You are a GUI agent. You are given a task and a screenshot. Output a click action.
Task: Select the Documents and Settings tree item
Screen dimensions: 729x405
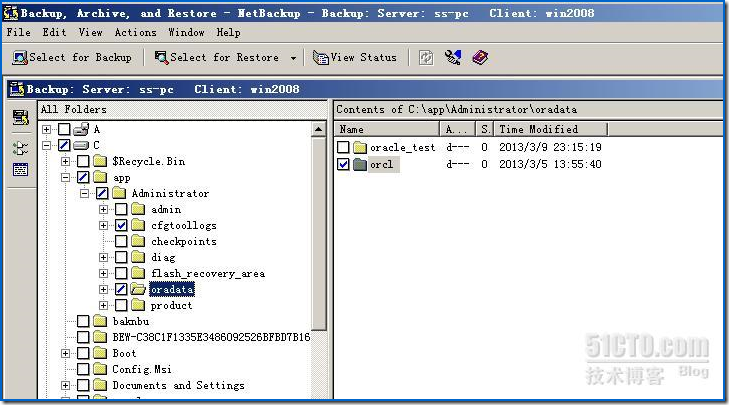click(x=179, y=385)
